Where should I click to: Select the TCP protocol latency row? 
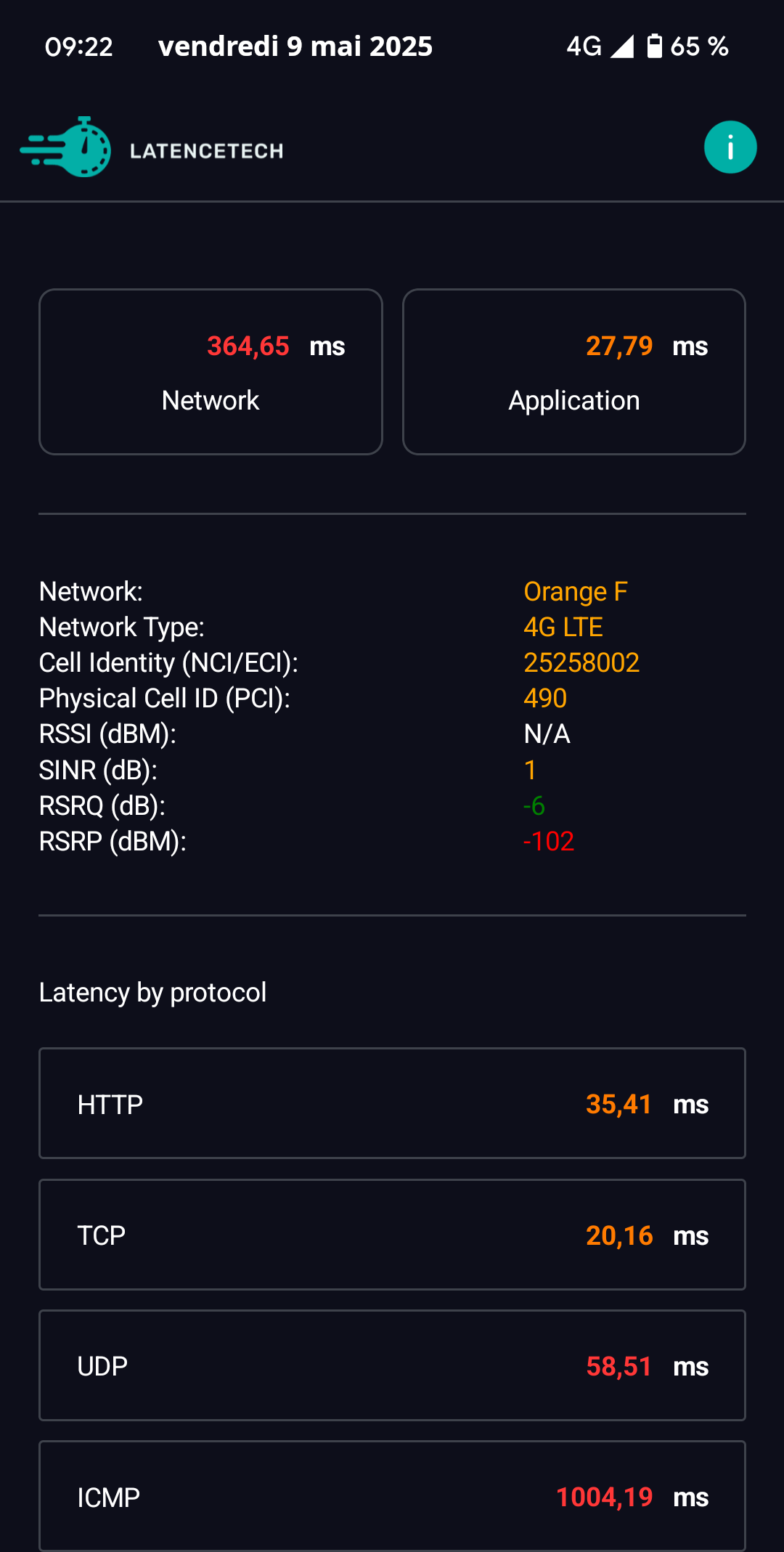(392, 1235)
